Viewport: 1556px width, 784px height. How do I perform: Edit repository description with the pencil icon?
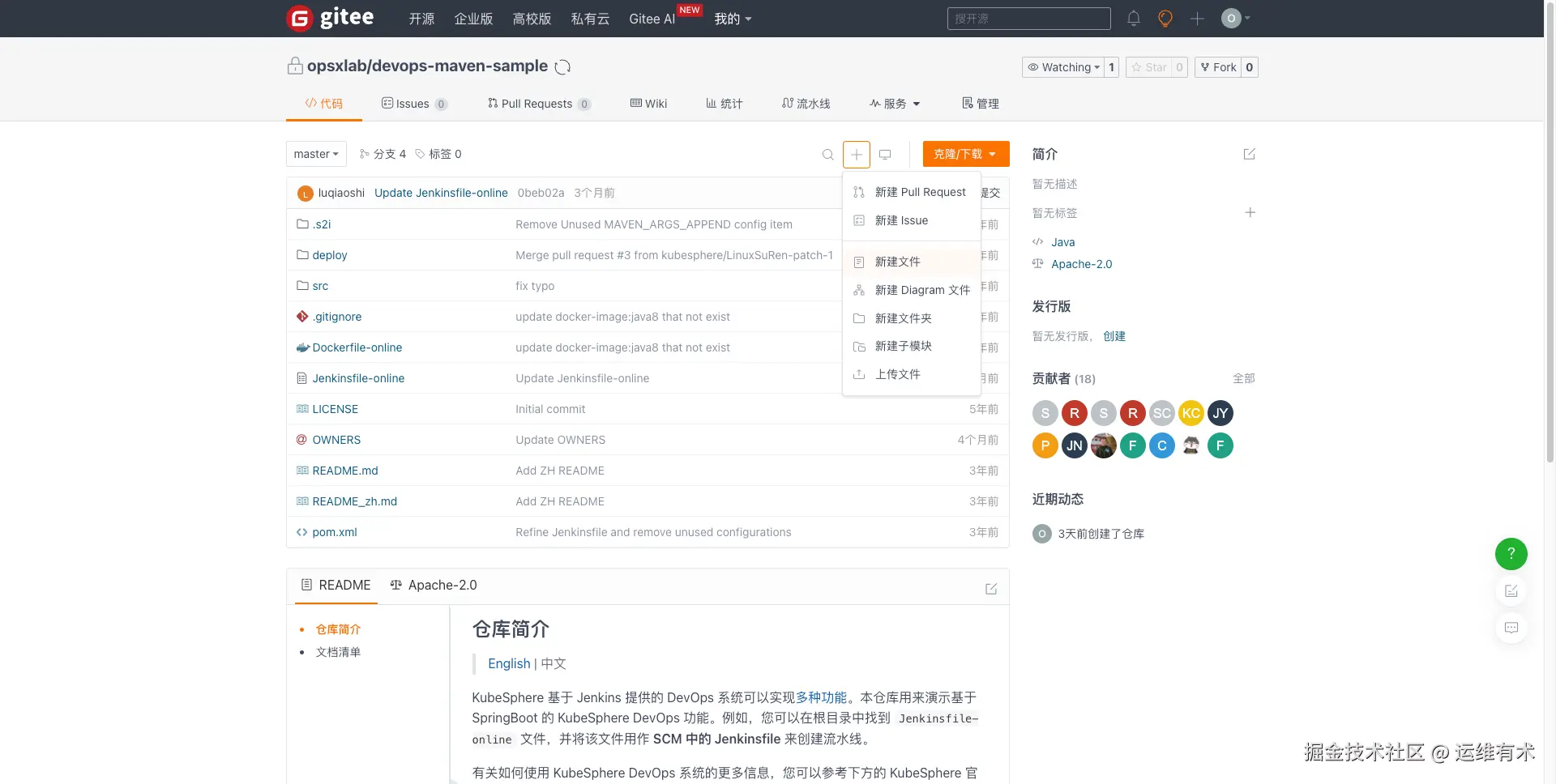tap(1249, 154)
